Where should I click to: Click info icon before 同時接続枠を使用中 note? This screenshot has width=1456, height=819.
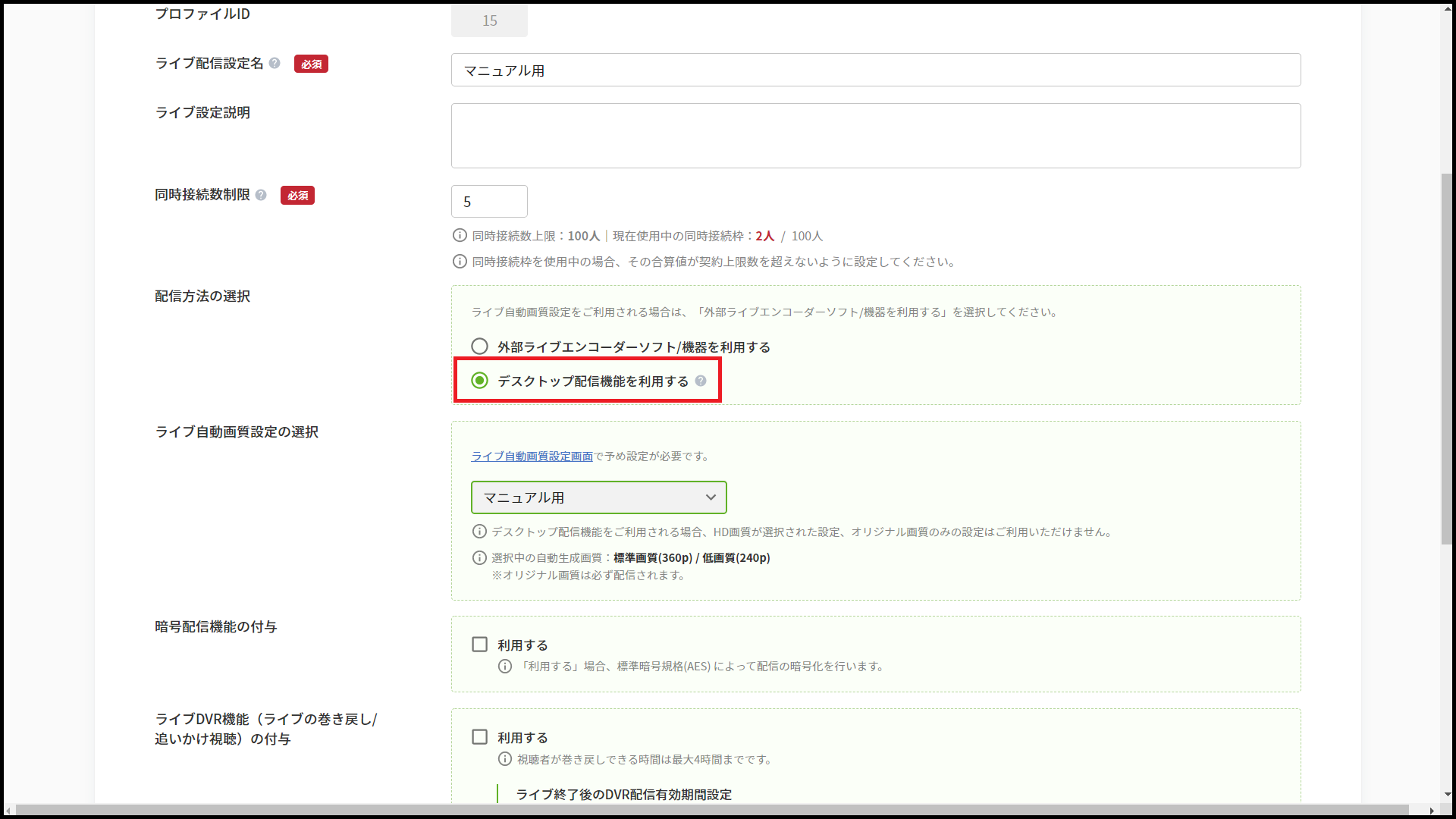click(460, 262)
